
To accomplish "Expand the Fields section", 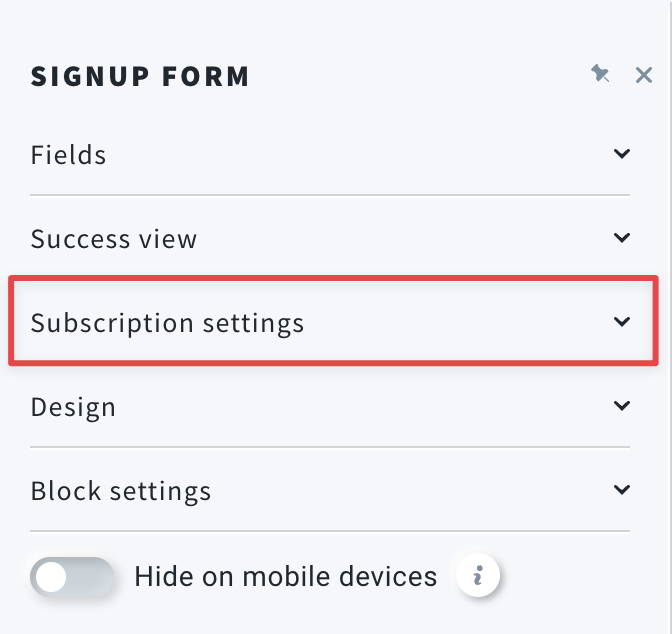I will pos(330,154).
